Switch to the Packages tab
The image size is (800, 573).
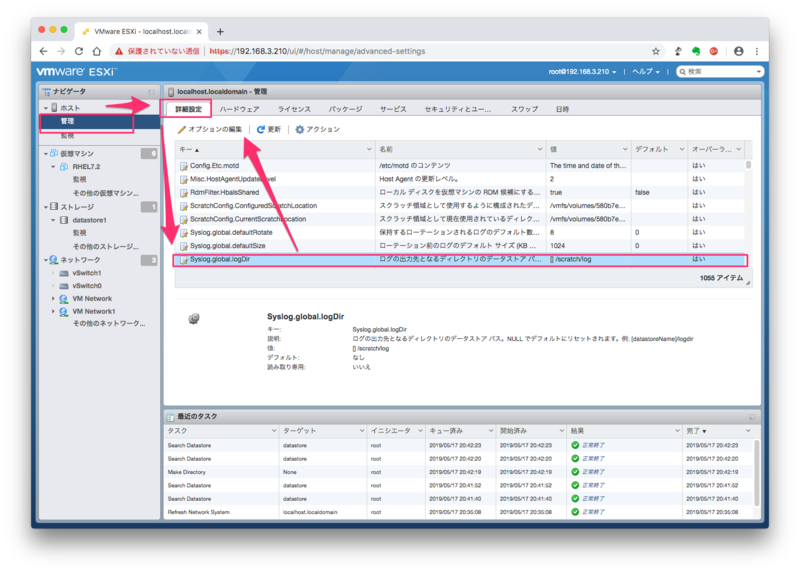click(x=345, y=109)
